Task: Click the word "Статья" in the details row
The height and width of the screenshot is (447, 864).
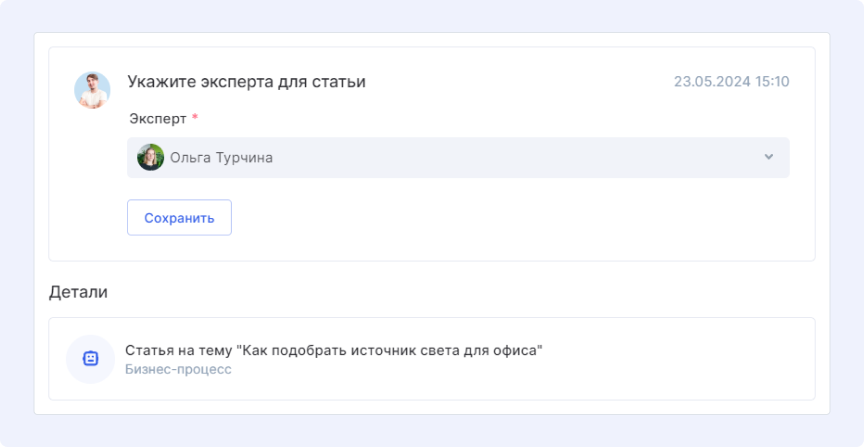Action: (147, 350)
